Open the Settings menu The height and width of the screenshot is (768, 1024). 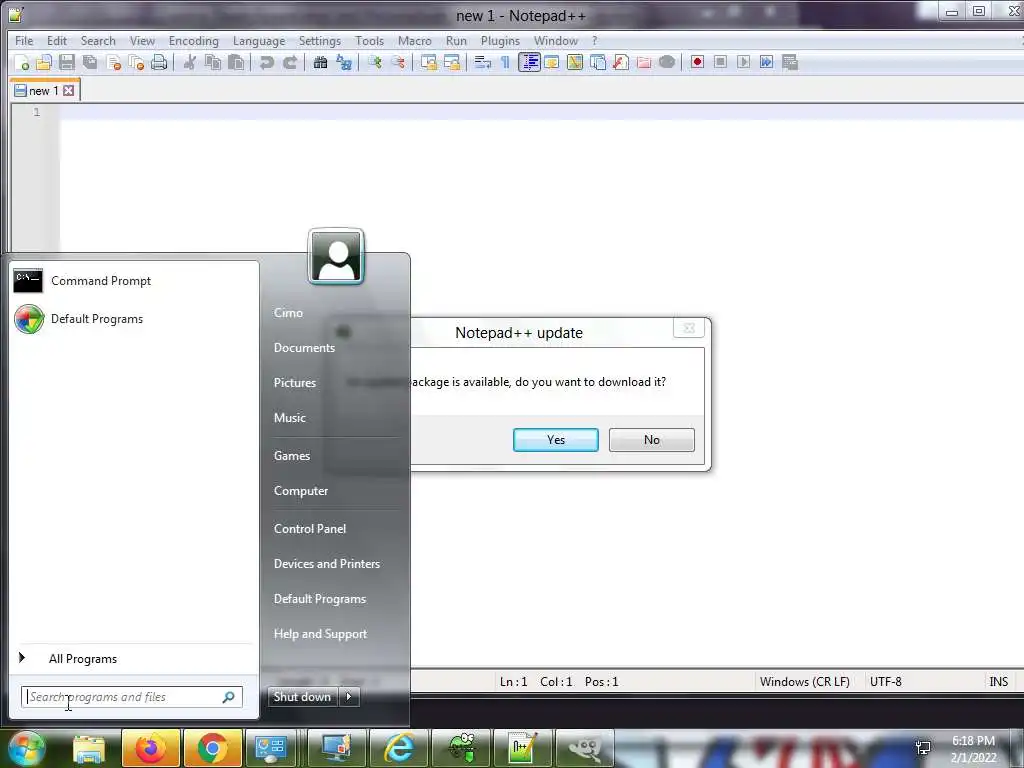319,40
